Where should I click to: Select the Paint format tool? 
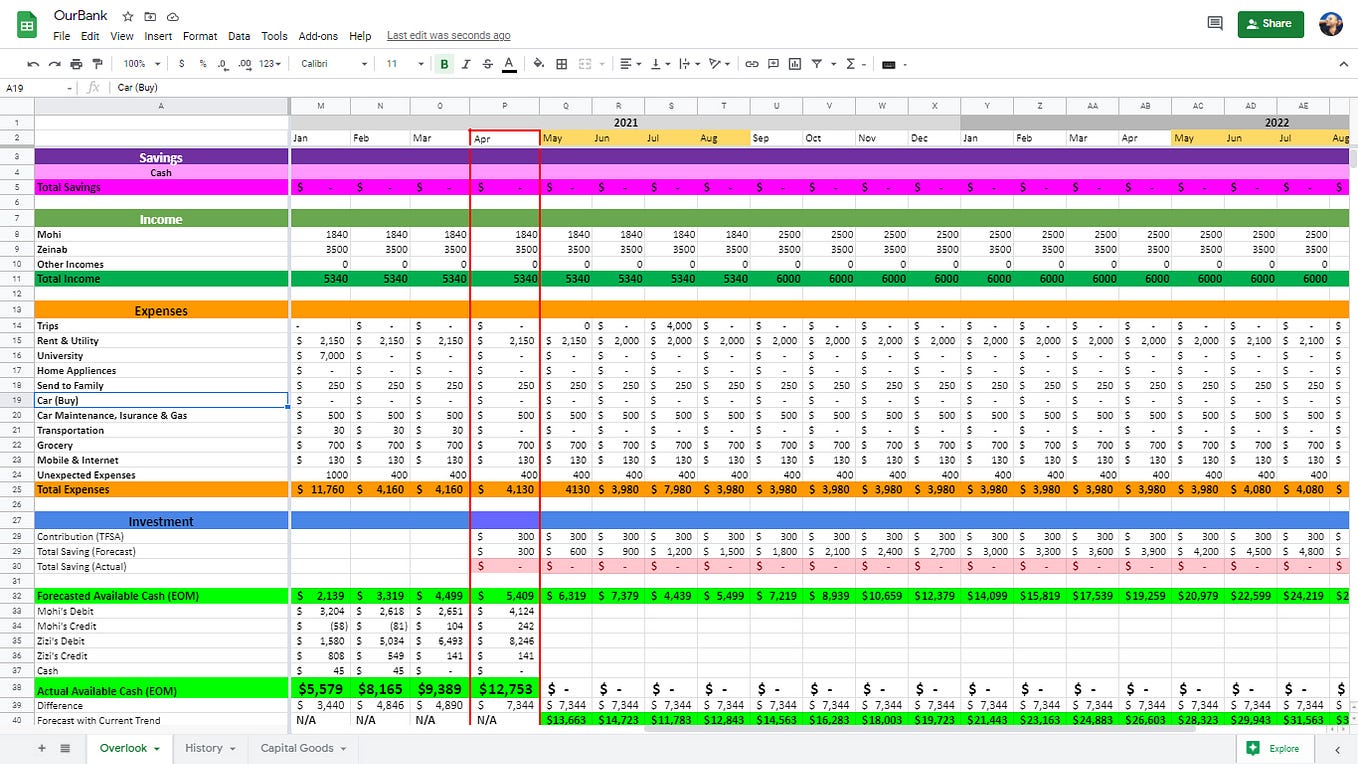97,64
